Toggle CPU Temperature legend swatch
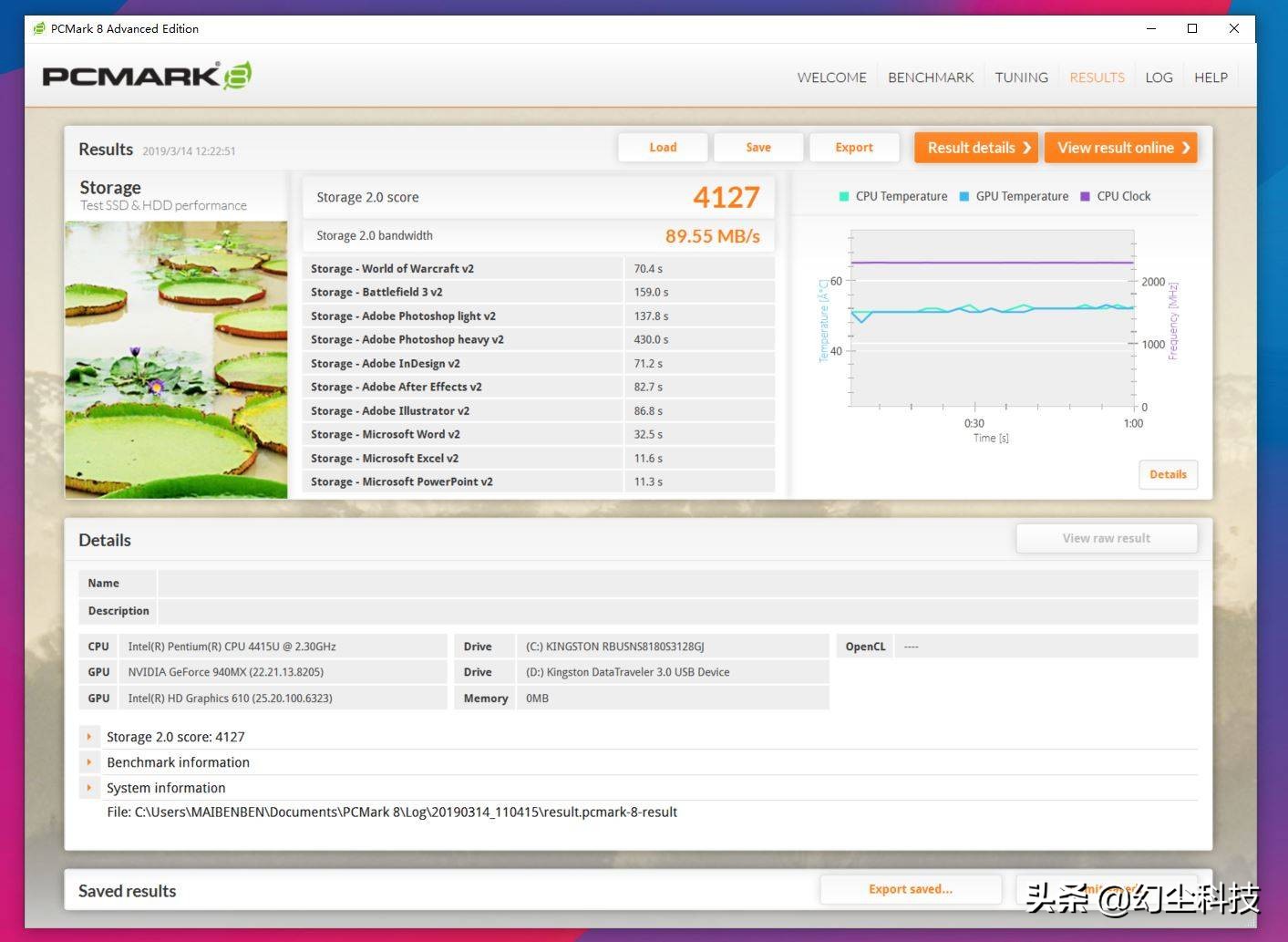Image resolution: width=1288 pixels, height=942 pixels. point(844,196)
